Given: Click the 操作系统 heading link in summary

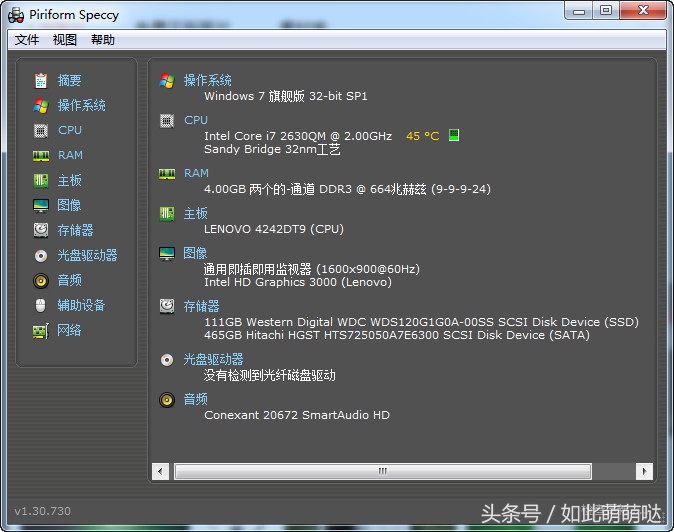Looking at the screenshot, I should coord(208,80).
